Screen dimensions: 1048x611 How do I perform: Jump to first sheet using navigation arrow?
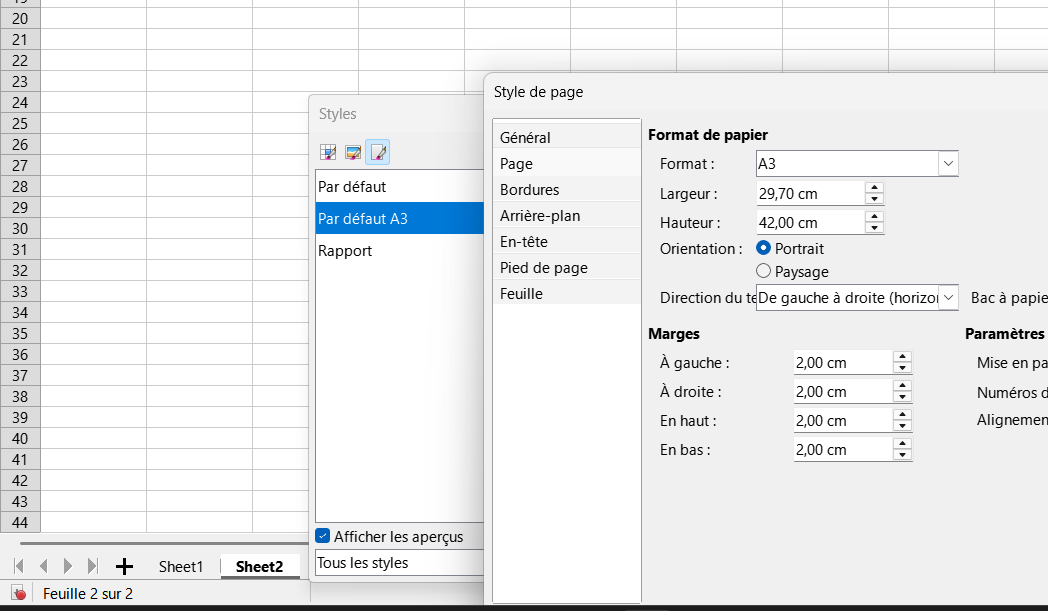(19, 567)
